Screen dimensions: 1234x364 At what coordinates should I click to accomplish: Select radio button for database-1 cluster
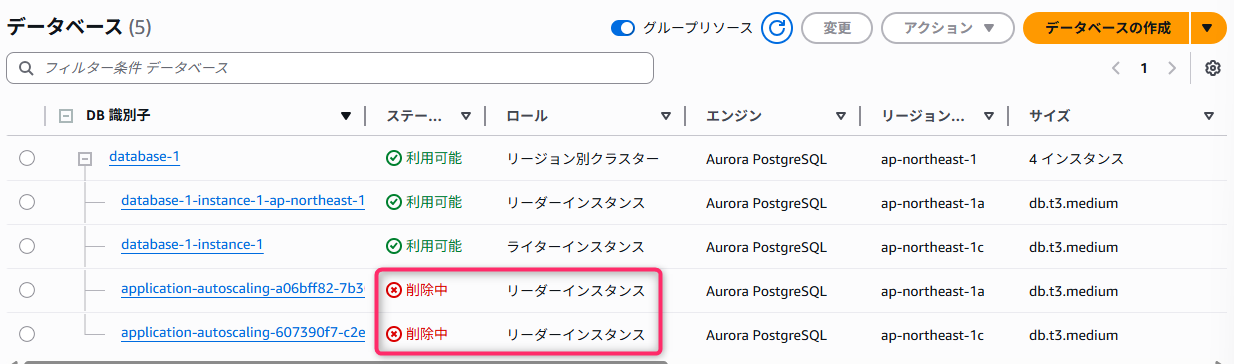click(27, 158)
